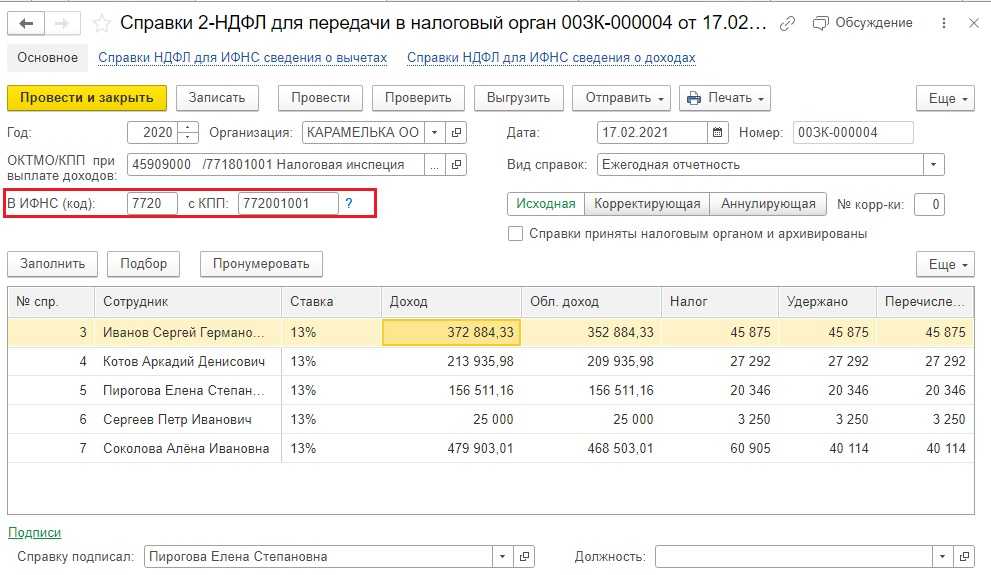Open the ОКТМО/КПП registration with open icon
Viewport: 991px width, 575px height.
coord(456,165)
